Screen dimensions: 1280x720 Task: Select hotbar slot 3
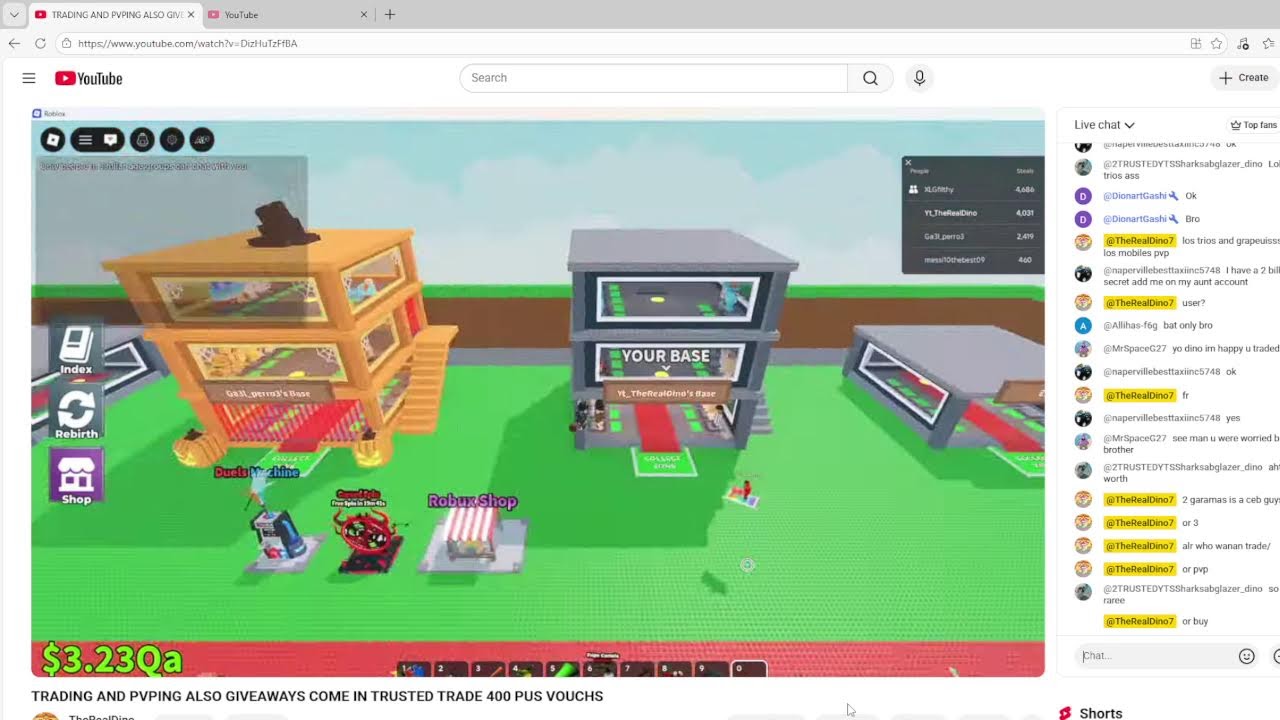point(486,668)
